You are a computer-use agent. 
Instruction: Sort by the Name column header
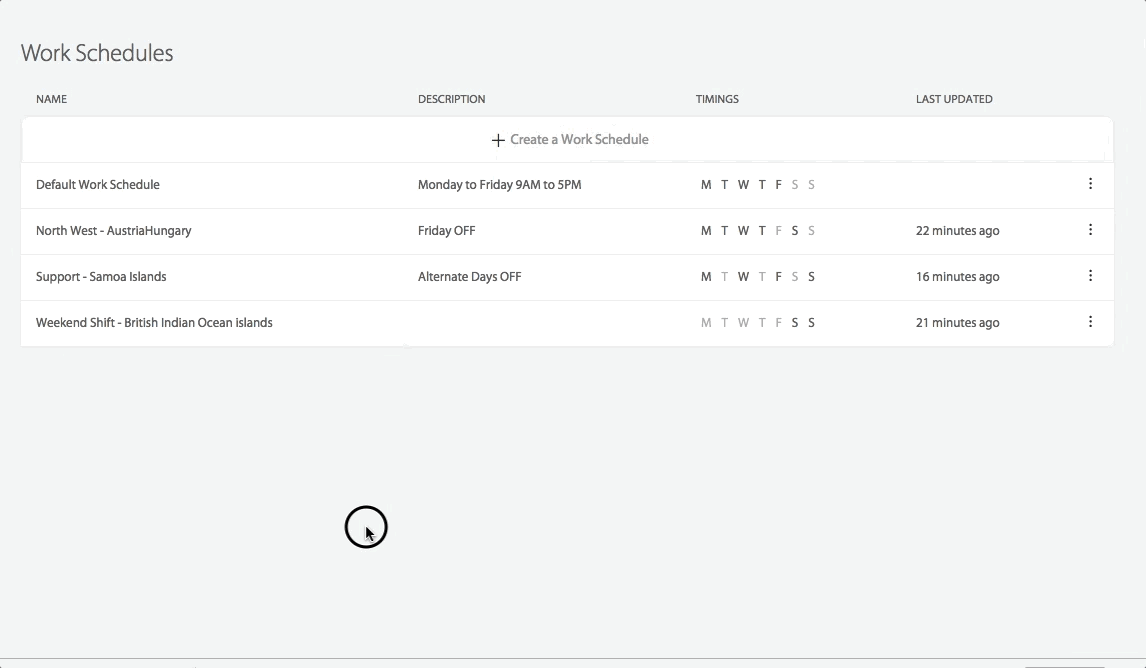[x=52, y=99]
